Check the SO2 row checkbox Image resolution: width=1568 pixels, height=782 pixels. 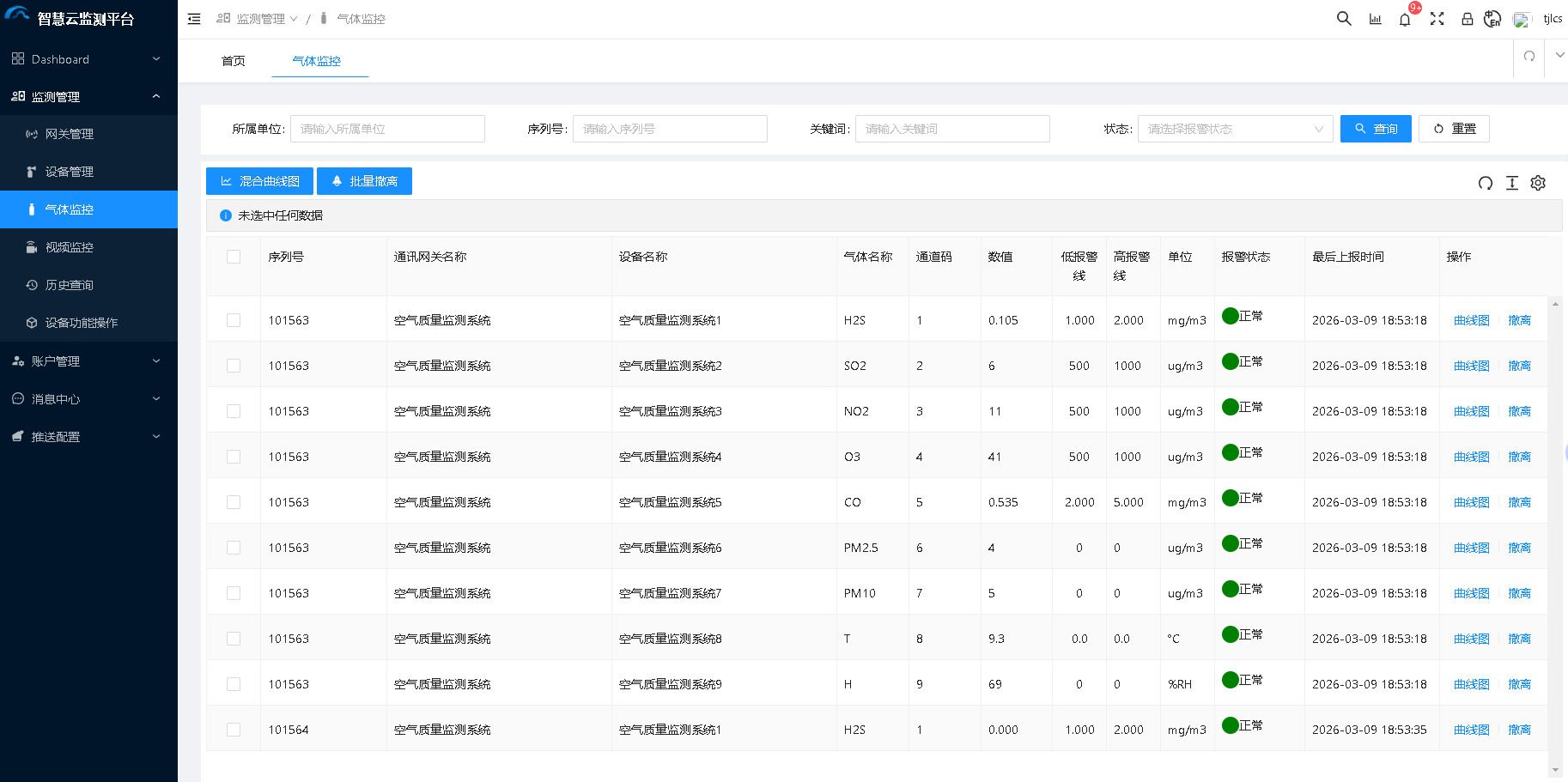[x=234, y=366]
